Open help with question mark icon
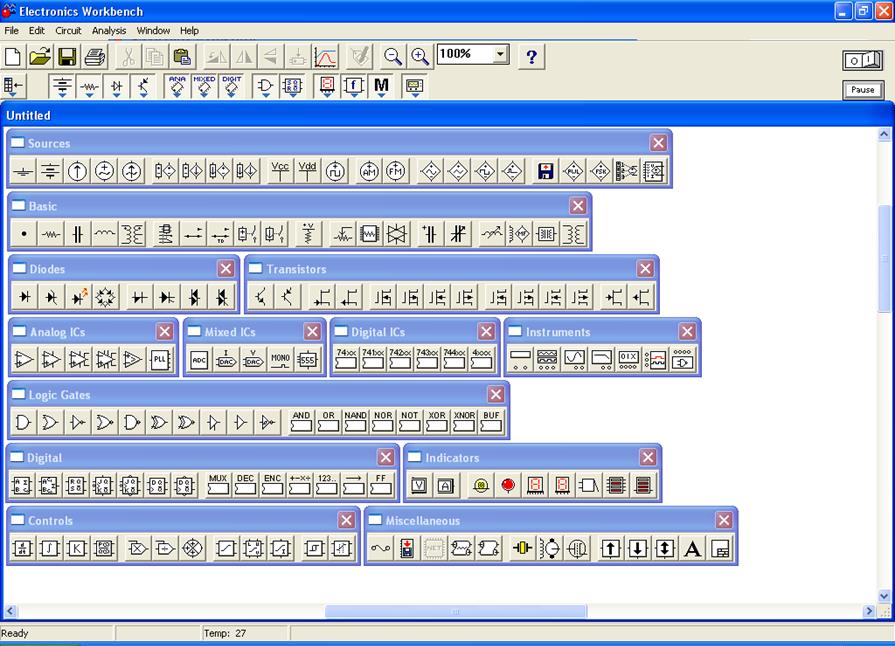 tap(531, 56)
